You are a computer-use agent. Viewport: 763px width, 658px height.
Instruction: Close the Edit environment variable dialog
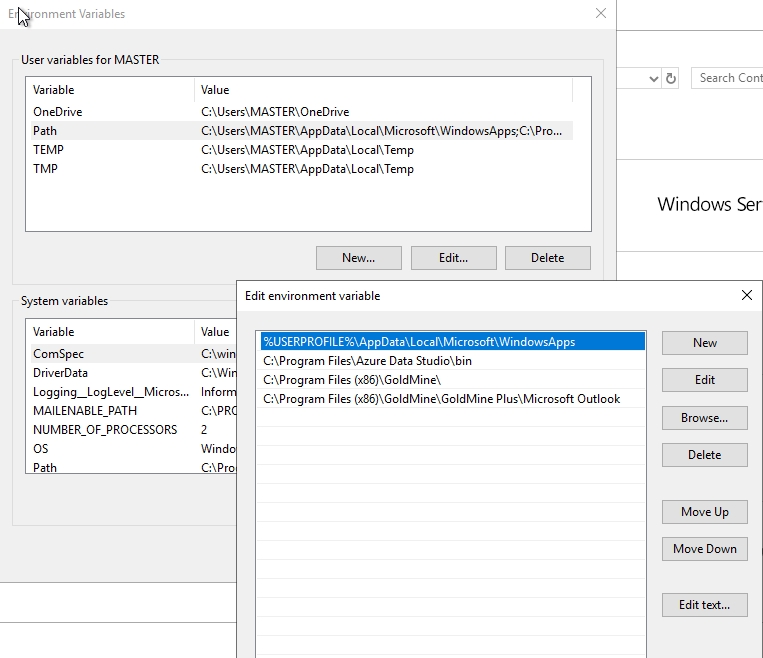click(x=746, y=296)
